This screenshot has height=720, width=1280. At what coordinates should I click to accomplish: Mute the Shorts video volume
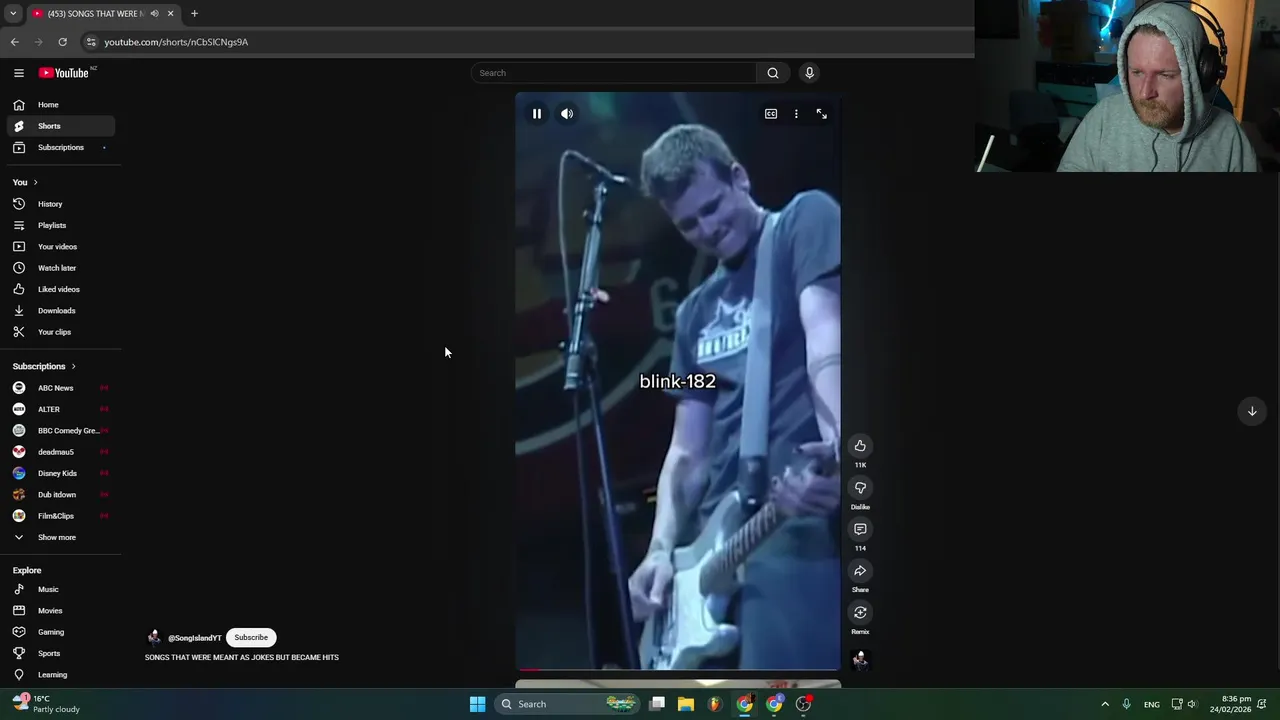[567, 114]
